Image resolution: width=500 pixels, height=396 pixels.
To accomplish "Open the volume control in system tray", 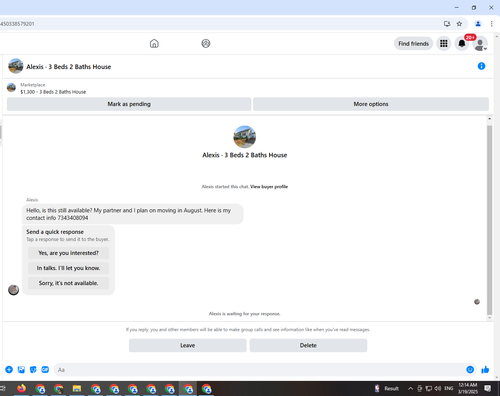I will (438, 388).
